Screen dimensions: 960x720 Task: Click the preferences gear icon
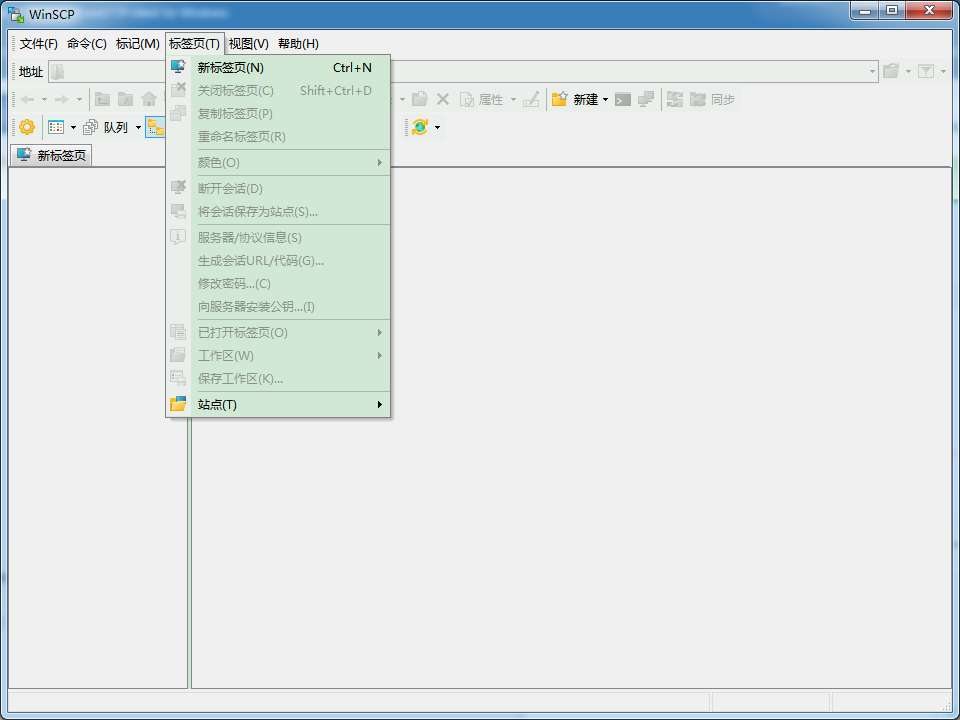(27, 127)
